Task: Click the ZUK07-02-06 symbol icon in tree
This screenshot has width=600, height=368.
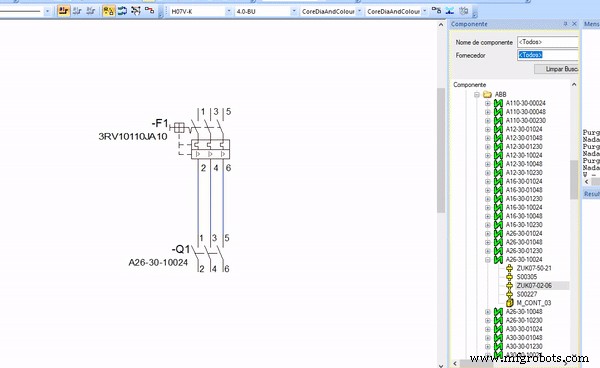Action: (x=509, y=286)
